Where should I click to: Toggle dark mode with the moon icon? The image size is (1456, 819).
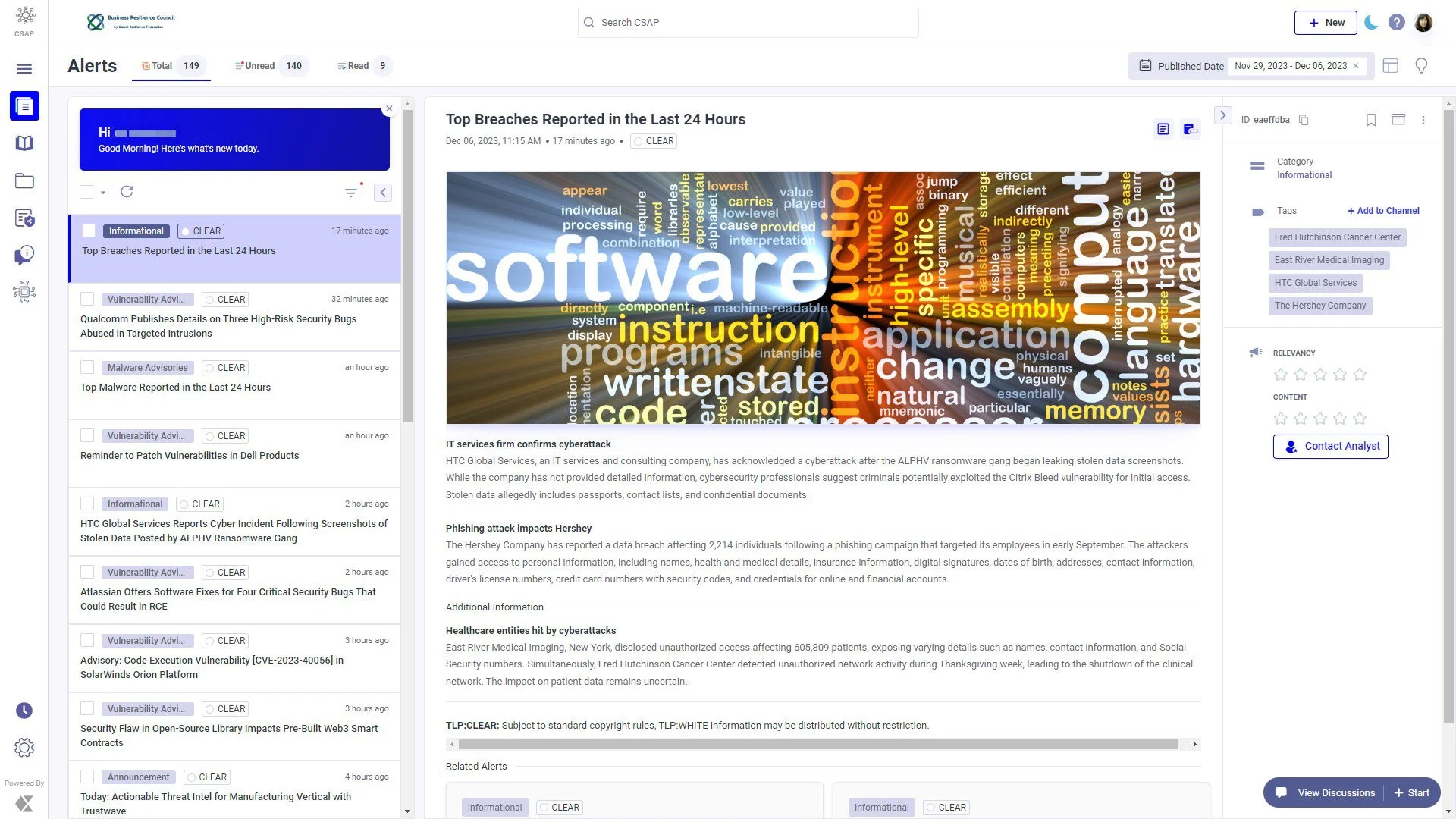click(1370, 23)
